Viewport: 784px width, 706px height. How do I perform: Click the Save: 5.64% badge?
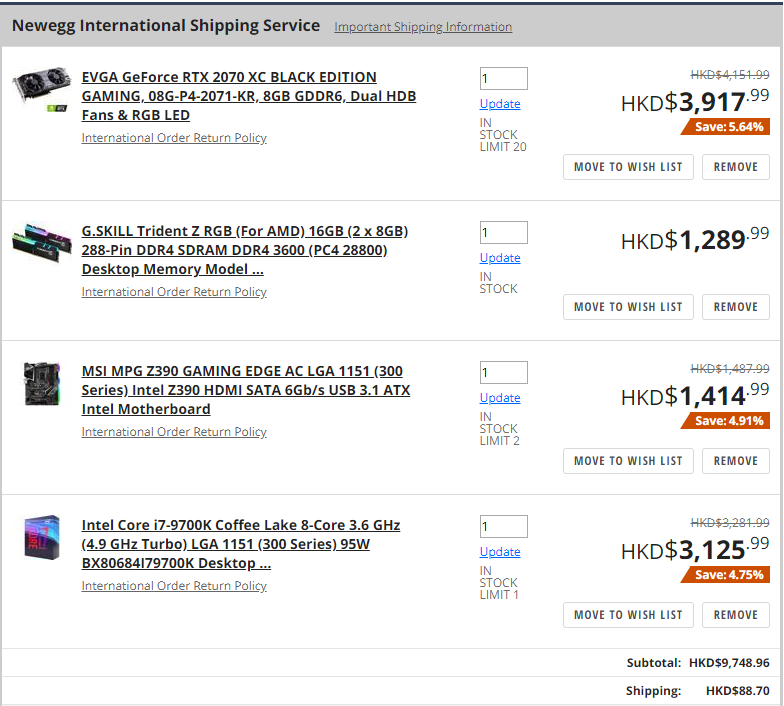point(725,127)
